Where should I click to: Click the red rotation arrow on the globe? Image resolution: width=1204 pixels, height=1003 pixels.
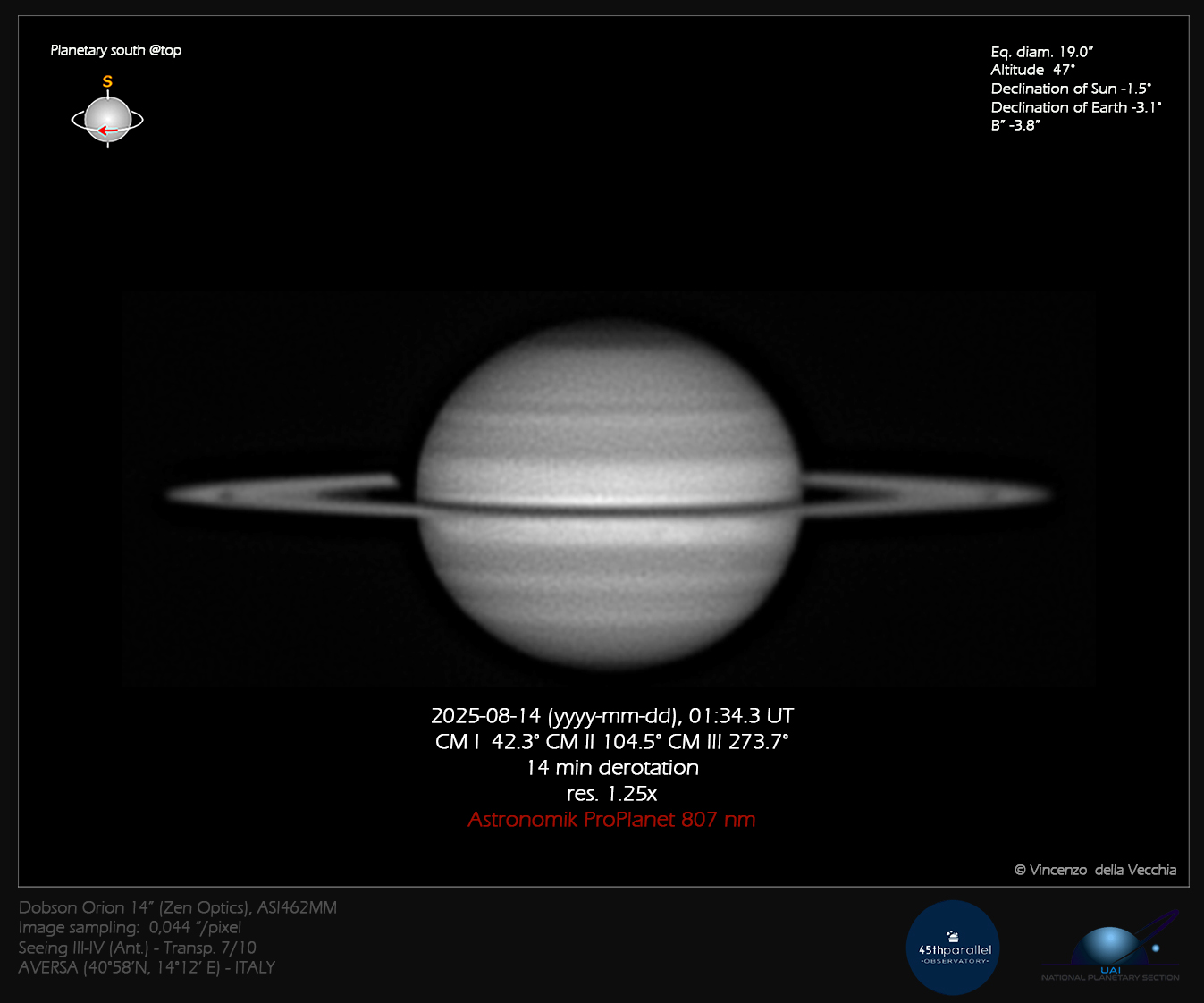click(107, 131)
